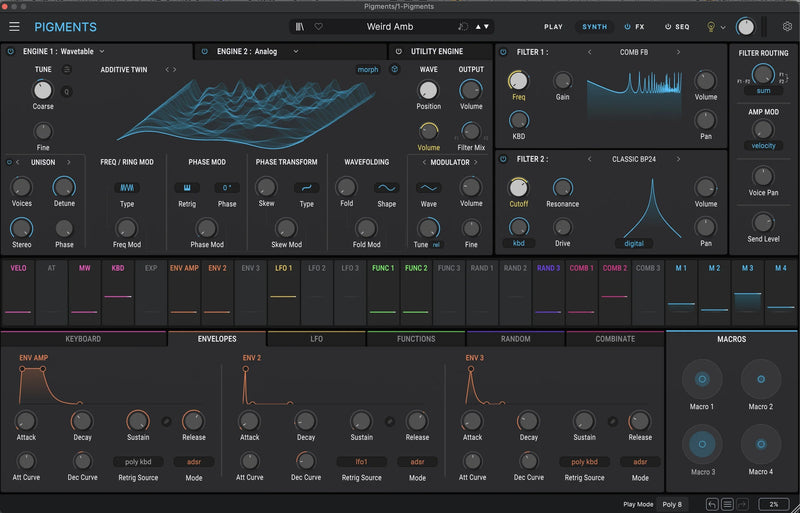Screen dimensions: 800x513
Task: Open ENV AMP adsr mode dropdown
Action: [x=194, y=462]
